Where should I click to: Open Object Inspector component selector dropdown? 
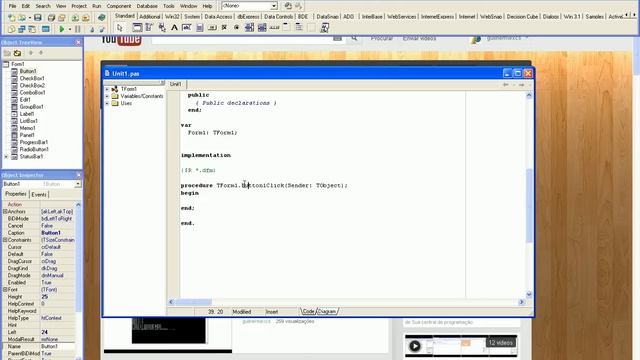(78, 184)
